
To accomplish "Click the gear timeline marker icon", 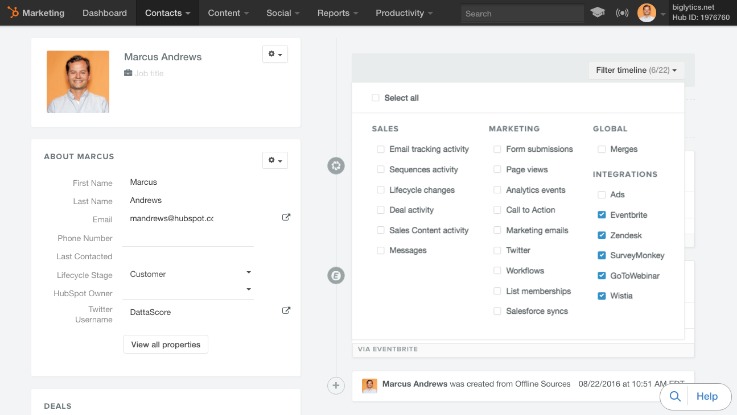I will pos(336,166).
